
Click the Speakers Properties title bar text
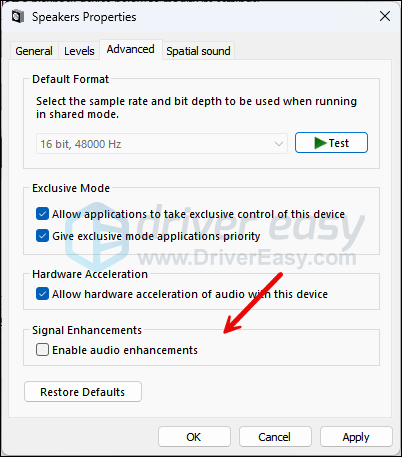(84, 17)
